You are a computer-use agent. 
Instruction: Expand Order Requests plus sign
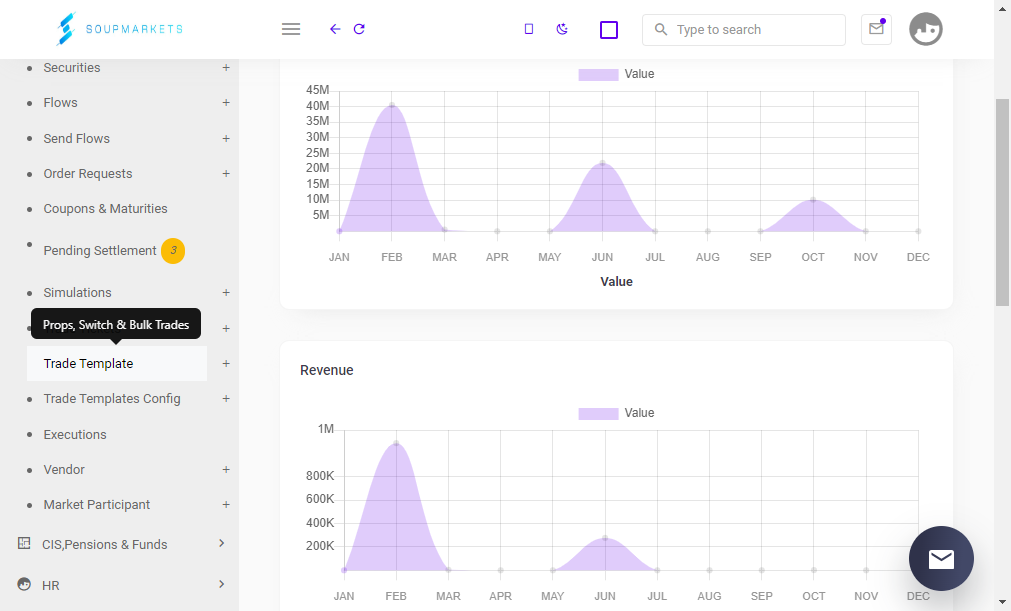[226, 173]
